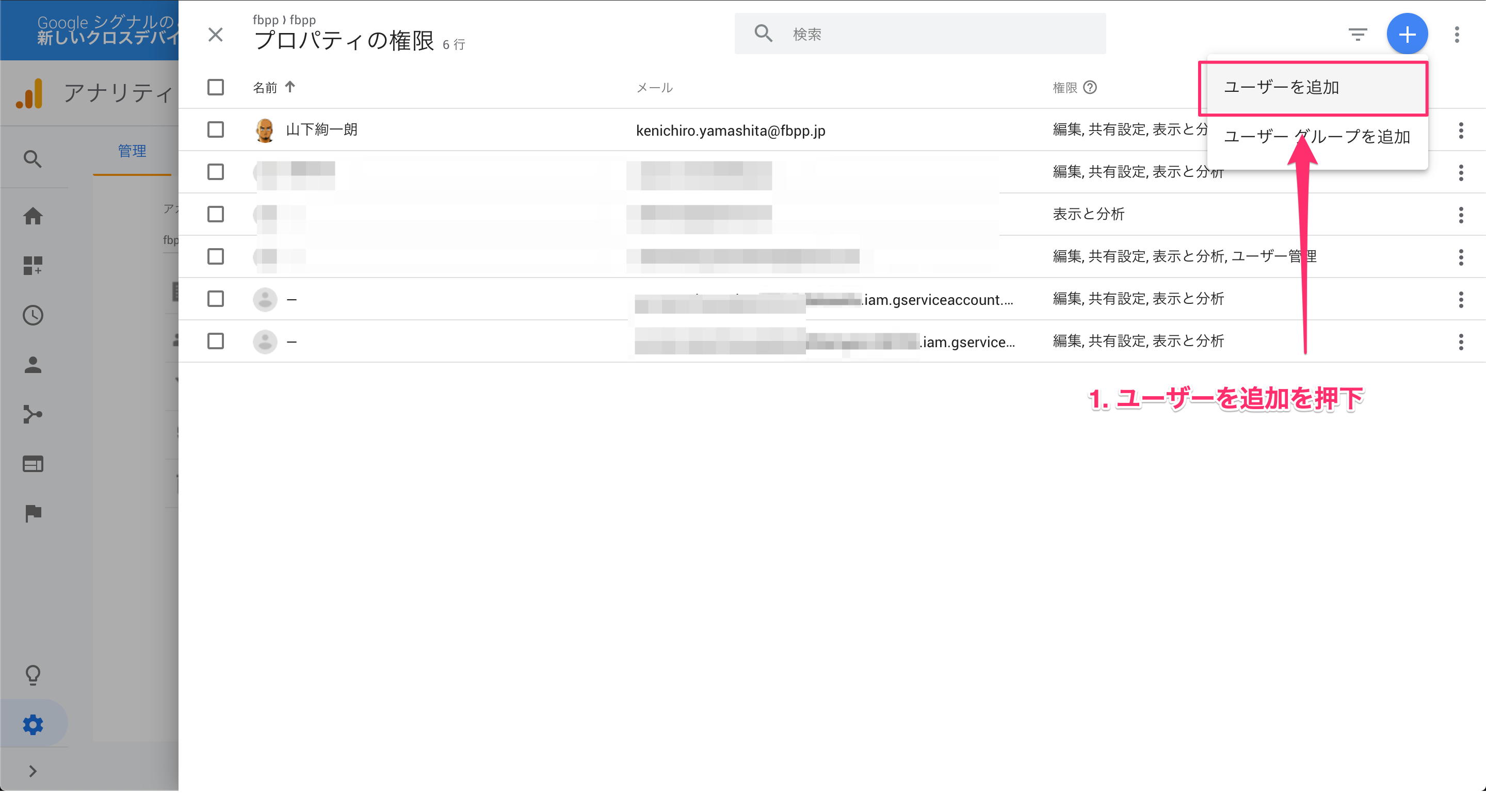This screenshot has height=812, width=1486.
Task: Open the Discover lightbulb icon
Action: [x=33, y=674]
